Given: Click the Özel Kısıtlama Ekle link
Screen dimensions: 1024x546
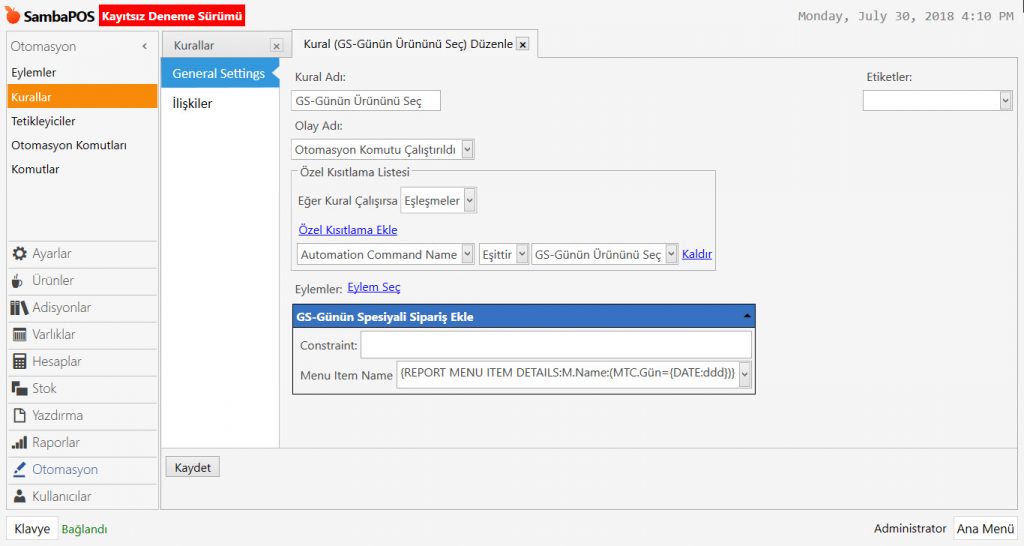Looking at the screenshot, I should coord(347,230).
